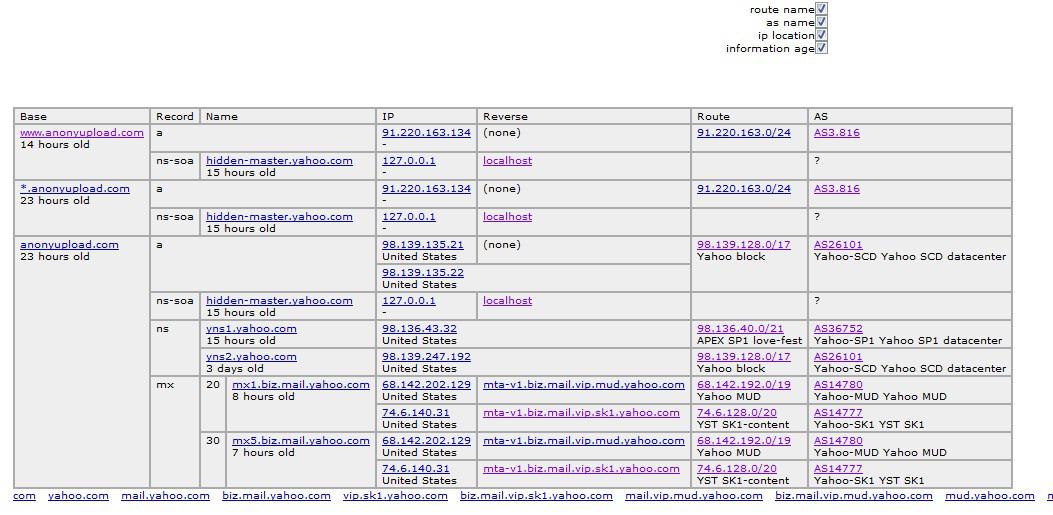Toggle the as name checkbox
The width and height of the screenshot is (1053, 515).
click(821, 21)
